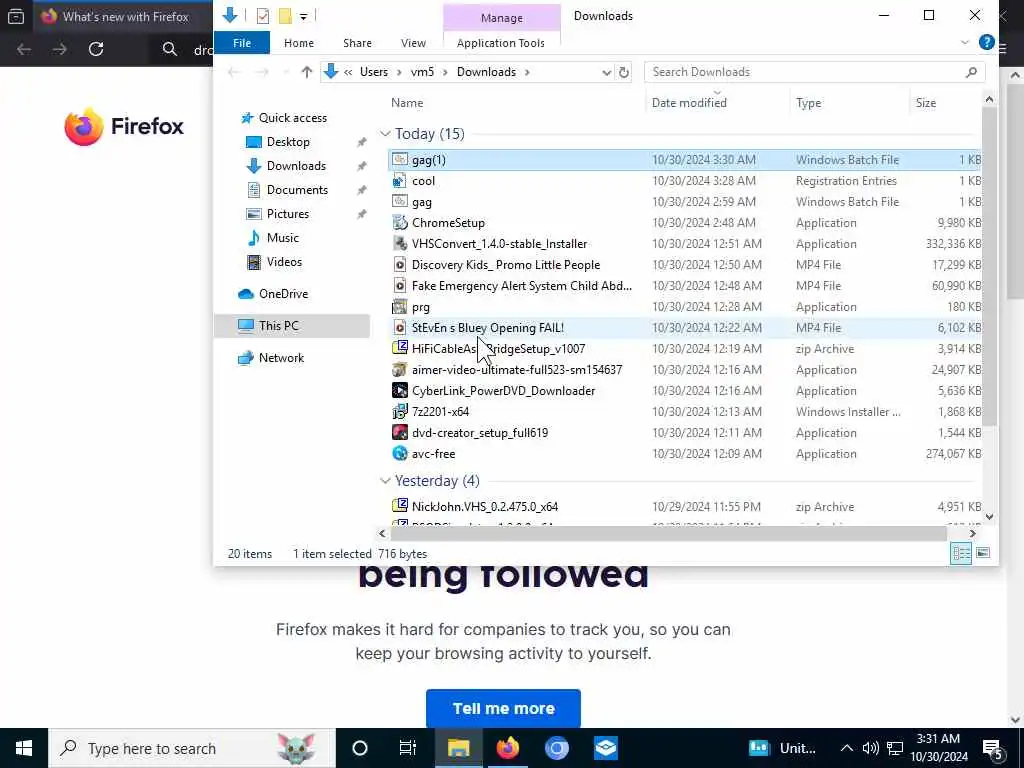Click the NickJohn.VHS zip archive icon
This screenshot has width=1024, height=768.
(x=400, y=506)
